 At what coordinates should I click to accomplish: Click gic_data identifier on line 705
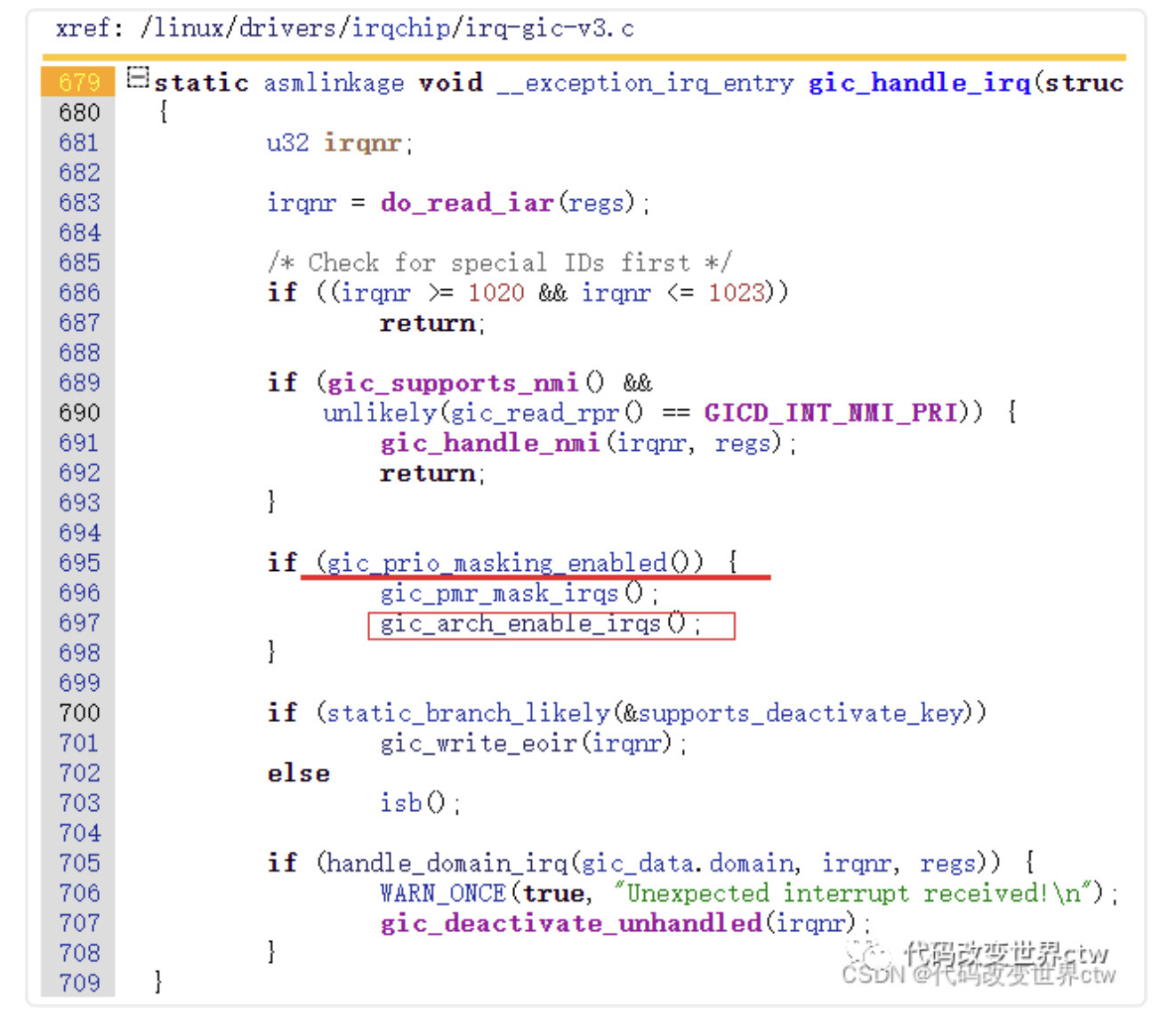coord(638,863)
